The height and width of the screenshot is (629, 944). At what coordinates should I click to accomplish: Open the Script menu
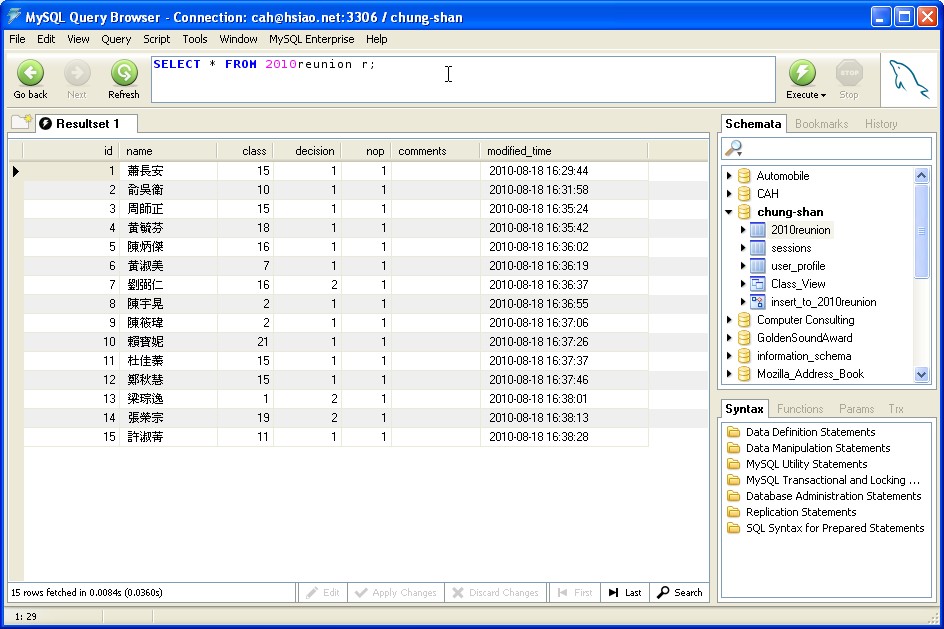pyautogui.click(x=157, y=39)
